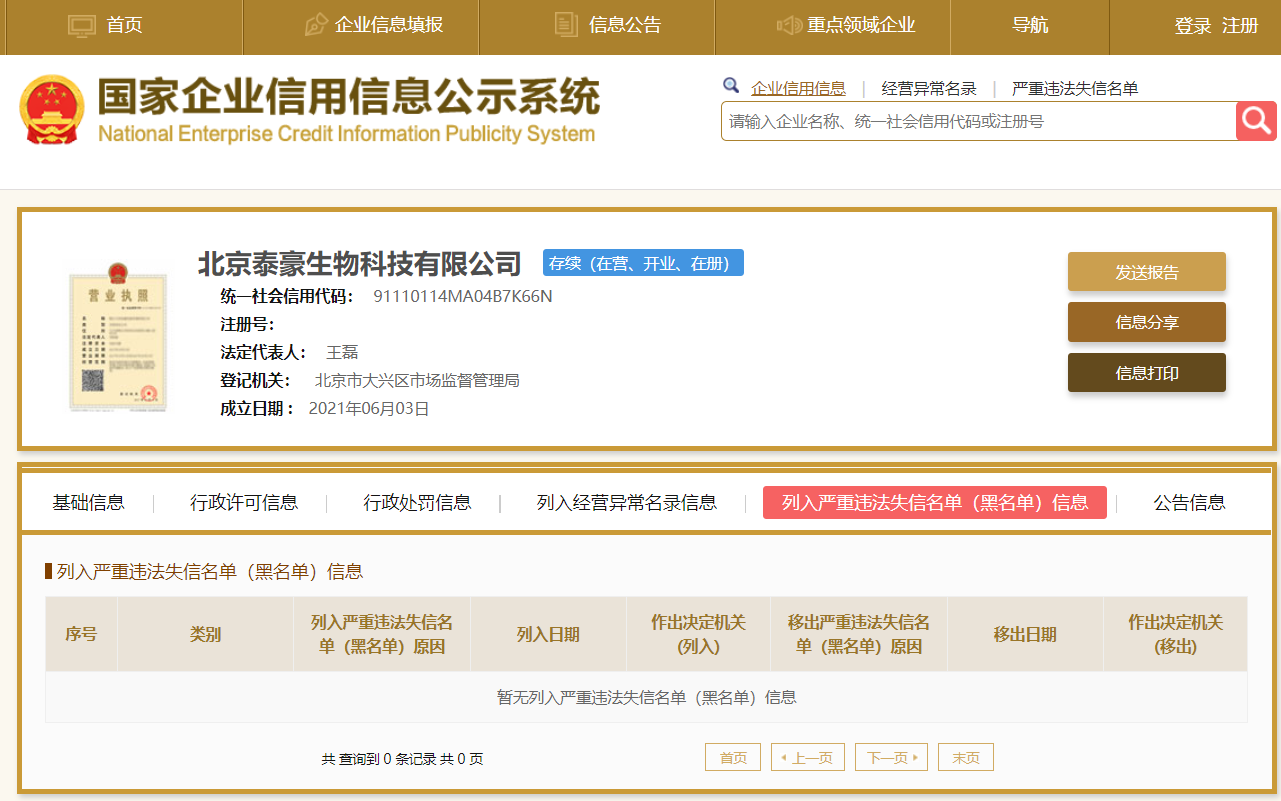
Task: Click the 下一页 pagination button
Action: click(x=891, y=758)
